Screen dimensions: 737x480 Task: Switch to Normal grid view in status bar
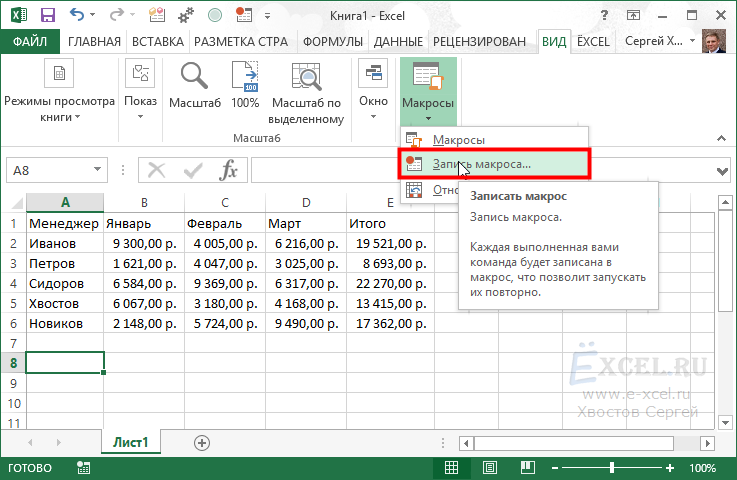pyautogui.click(x=451, y=468)
